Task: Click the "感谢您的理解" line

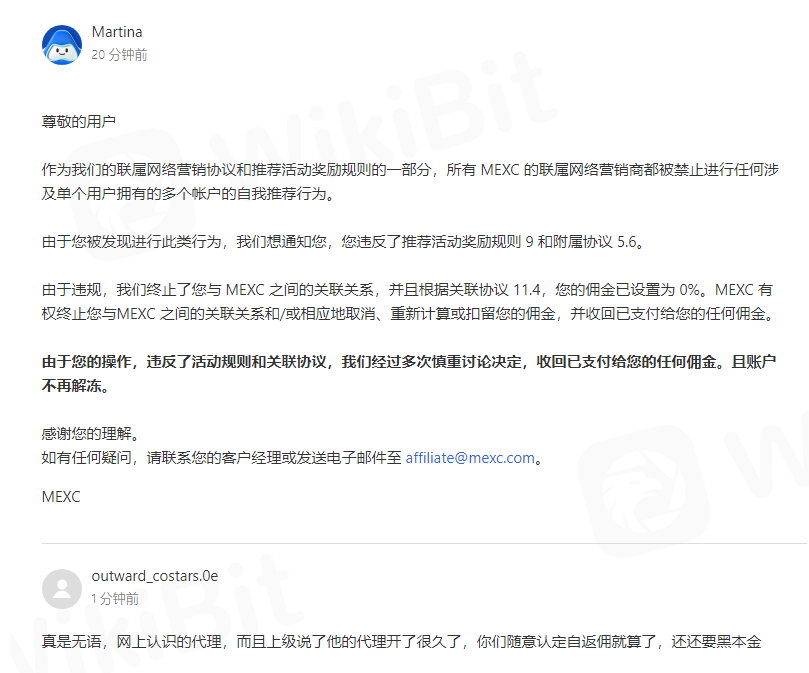Action: pos(91,434)
